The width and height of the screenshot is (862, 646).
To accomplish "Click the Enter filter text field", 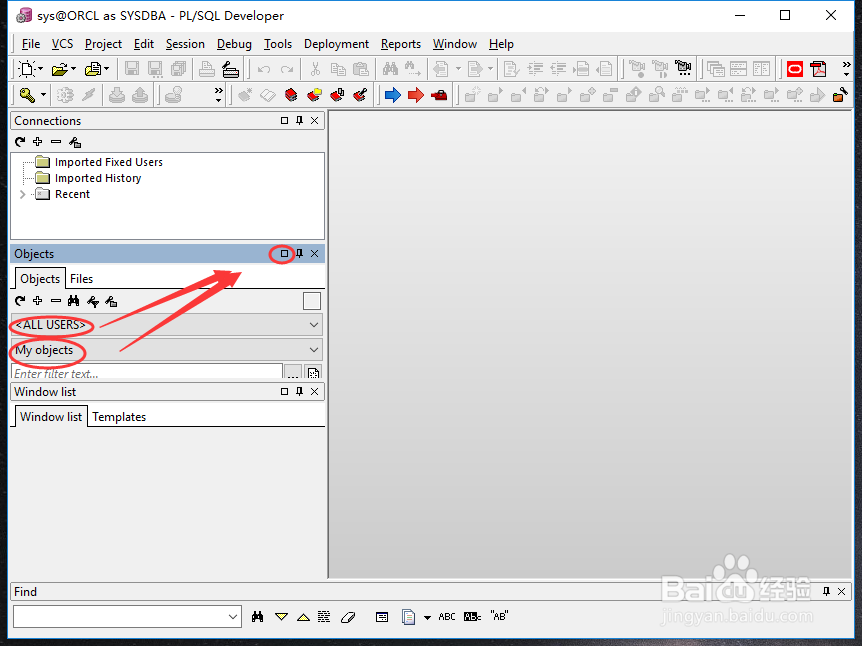I will 147,372.
